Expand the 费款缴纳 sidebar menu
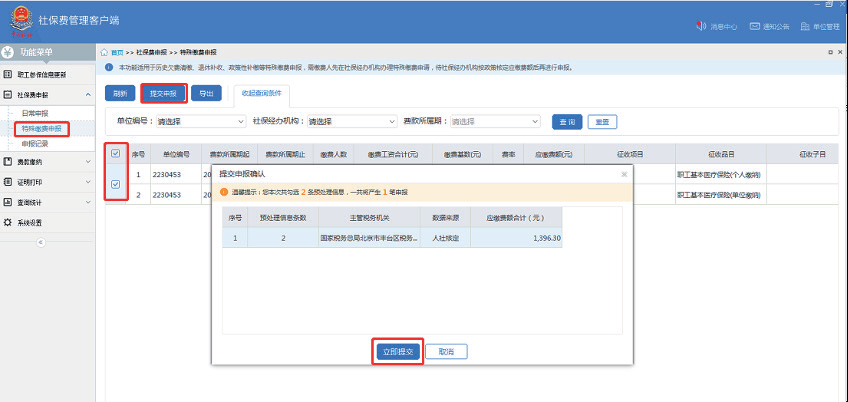 click(x=48, y=161)
